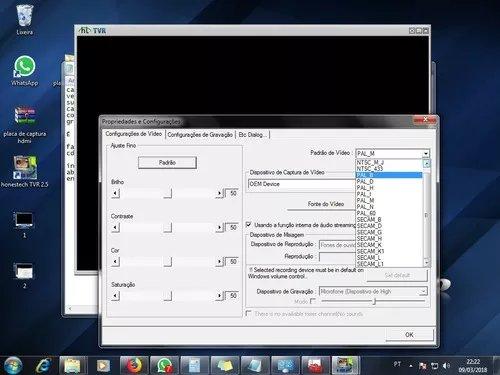Open the honestech TVR 2.5 desktop shortcut

point(25,171)
